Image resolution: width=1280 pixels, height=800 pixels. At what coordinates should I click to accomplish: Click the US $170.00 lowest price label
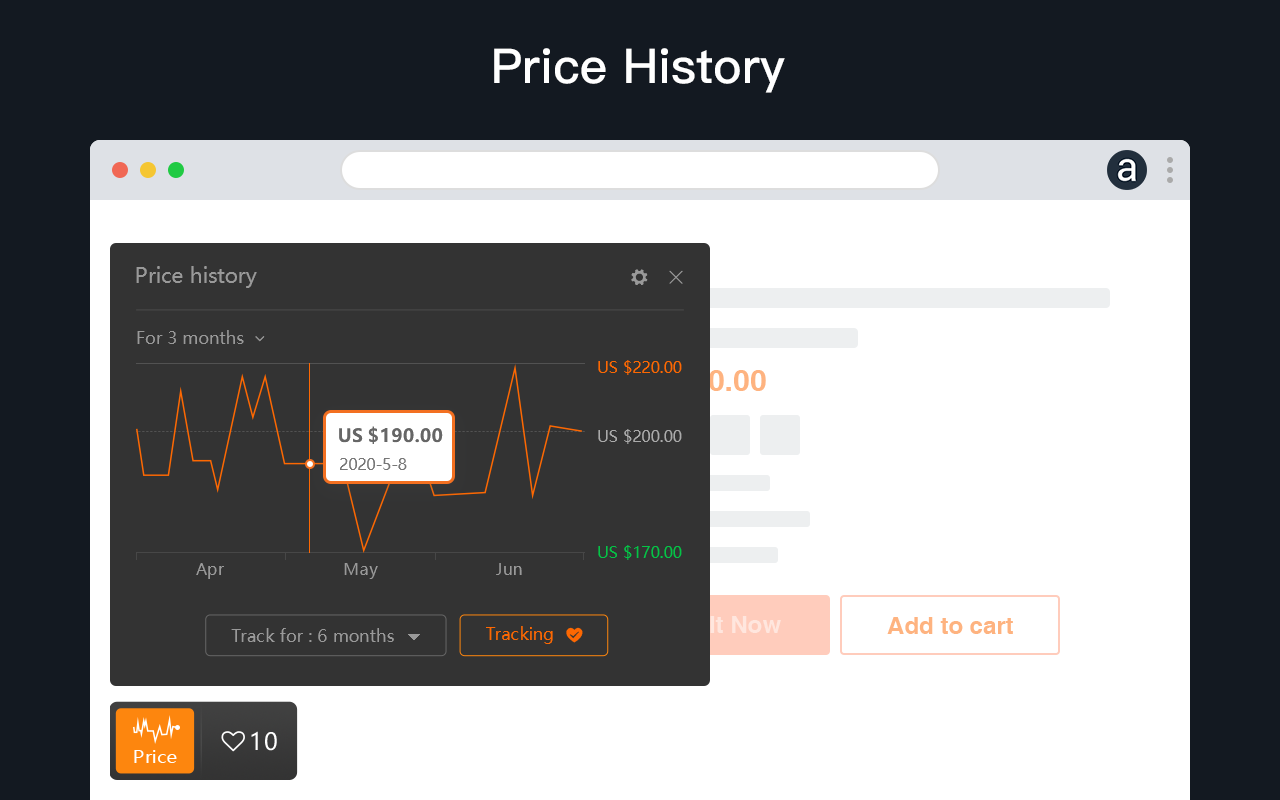[639, 552]
